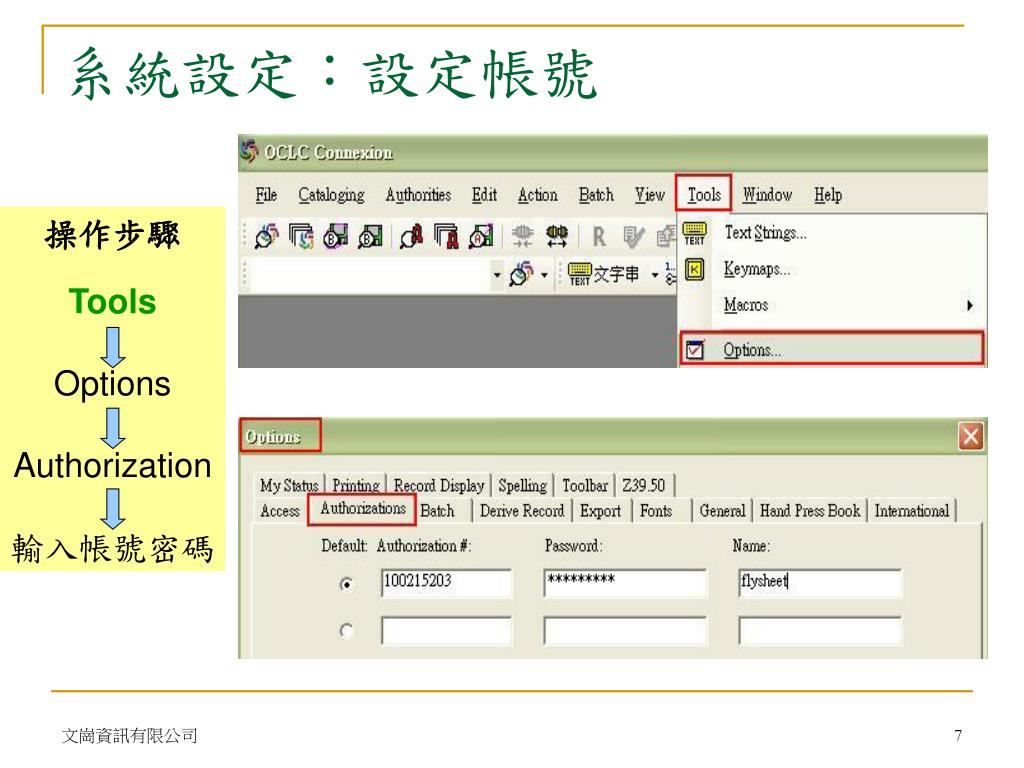
Task: Open the Help menu
Action: 827,195
